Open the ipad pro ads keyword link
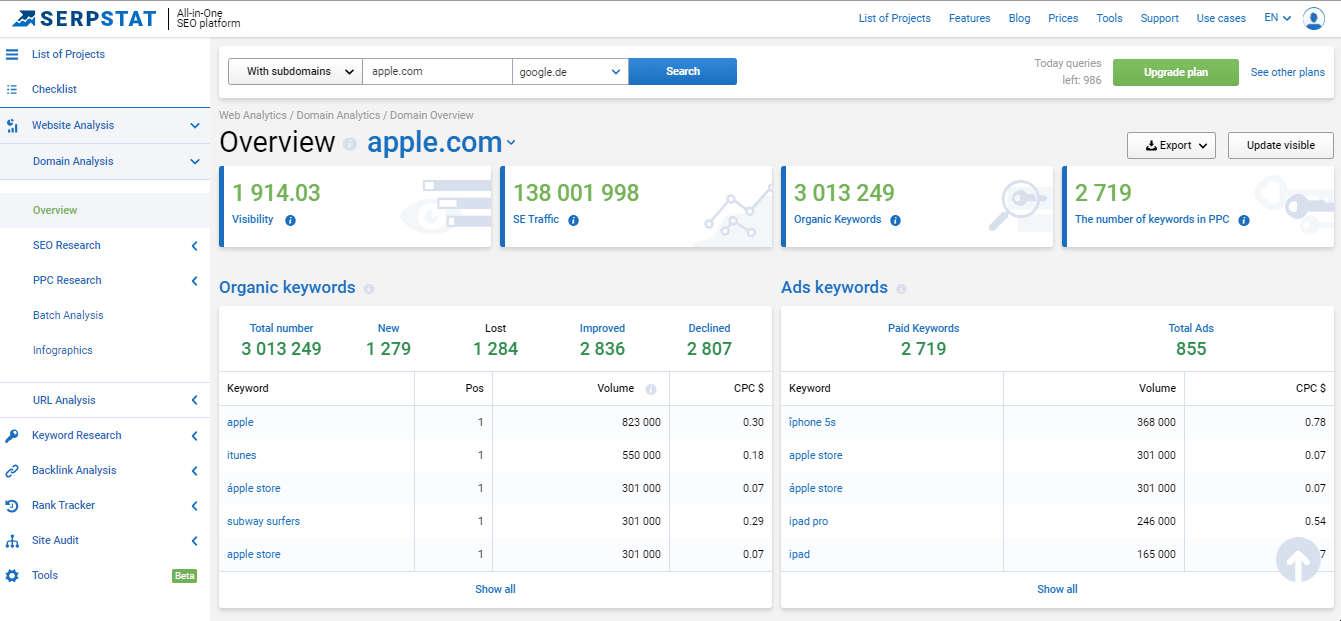The height and width of the screenshot is (621, 1341). tap(808, 521)
